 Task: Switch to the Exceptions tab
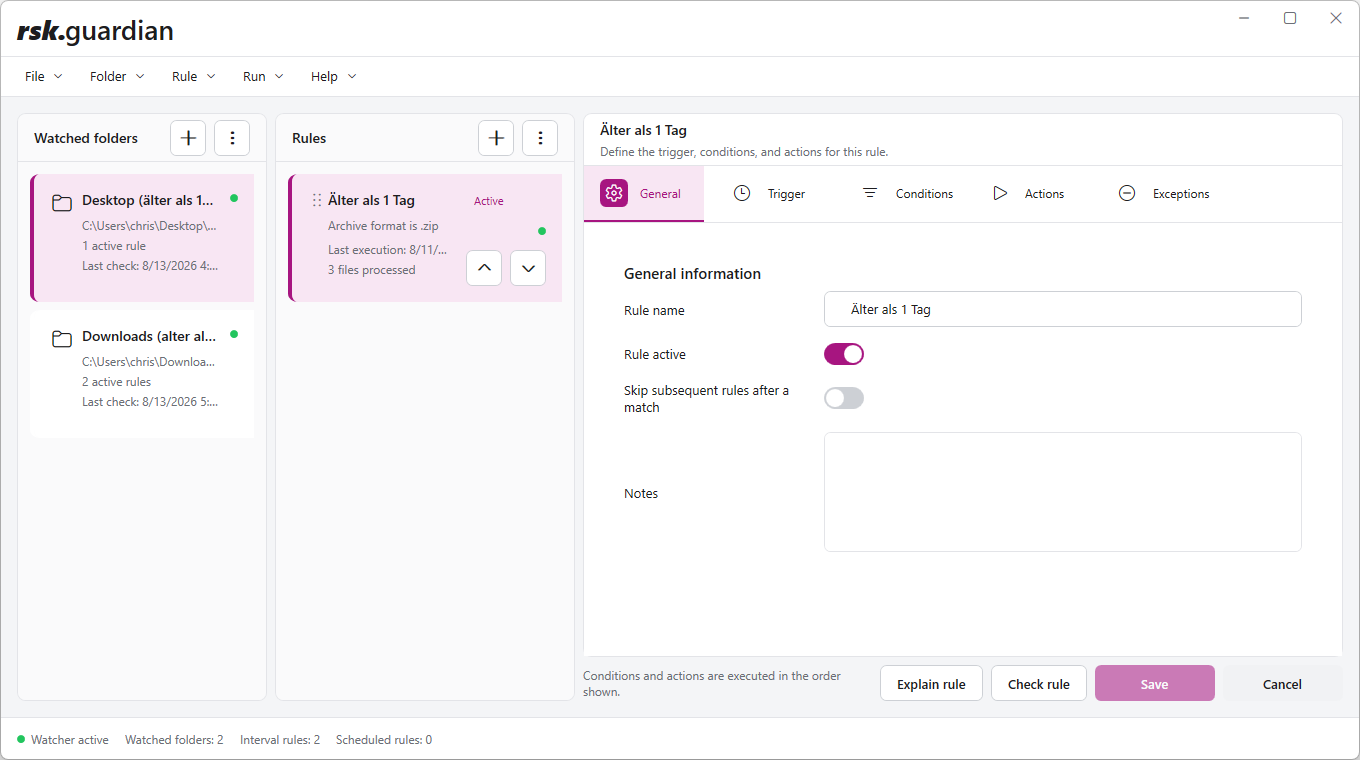(1163, 193)
